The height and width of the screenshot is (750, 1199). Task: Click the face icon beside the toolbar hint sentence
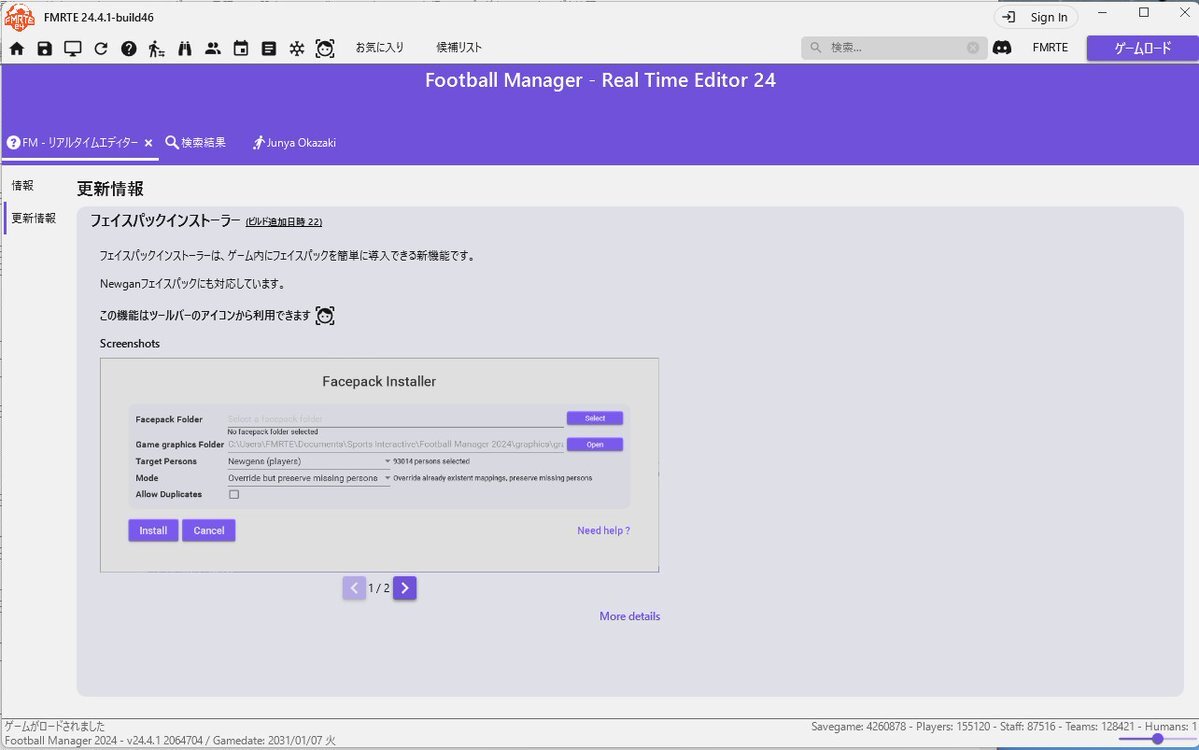(x=325, y=315)
